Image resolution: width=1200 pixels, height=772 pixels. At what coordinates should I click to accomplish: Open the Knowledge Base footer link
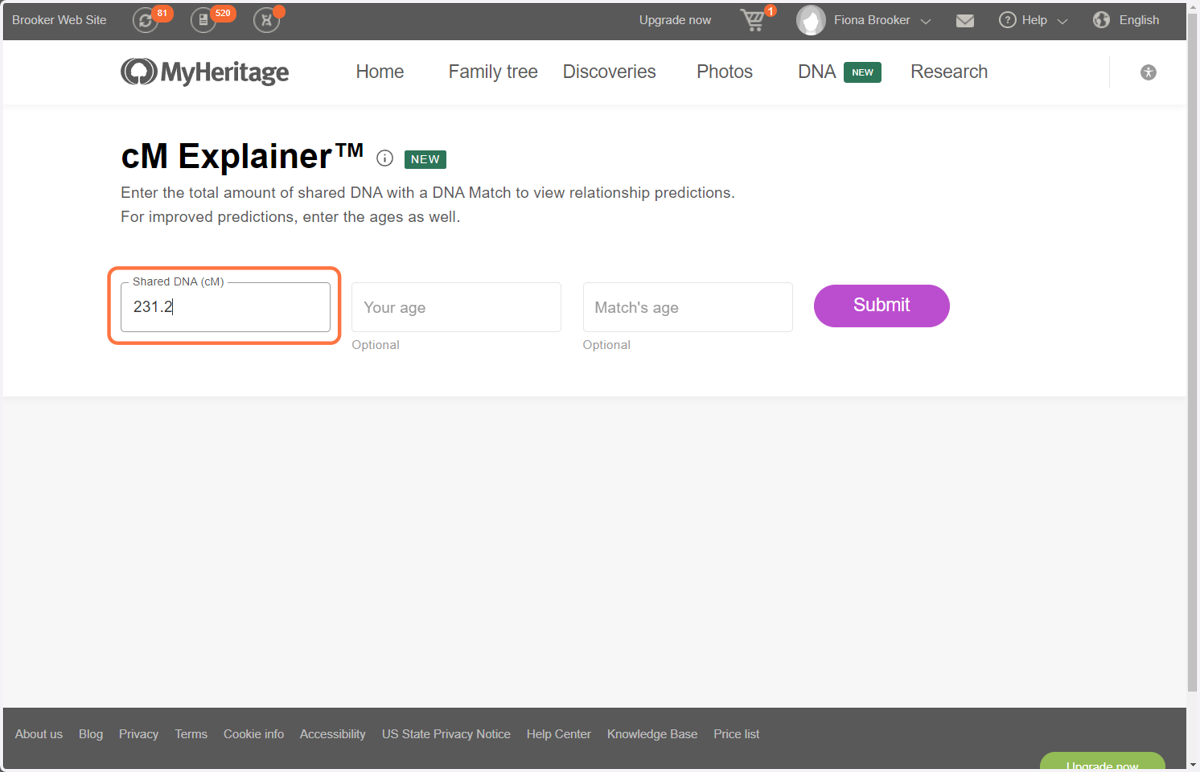pyautogui.click(x=652, y=734)
